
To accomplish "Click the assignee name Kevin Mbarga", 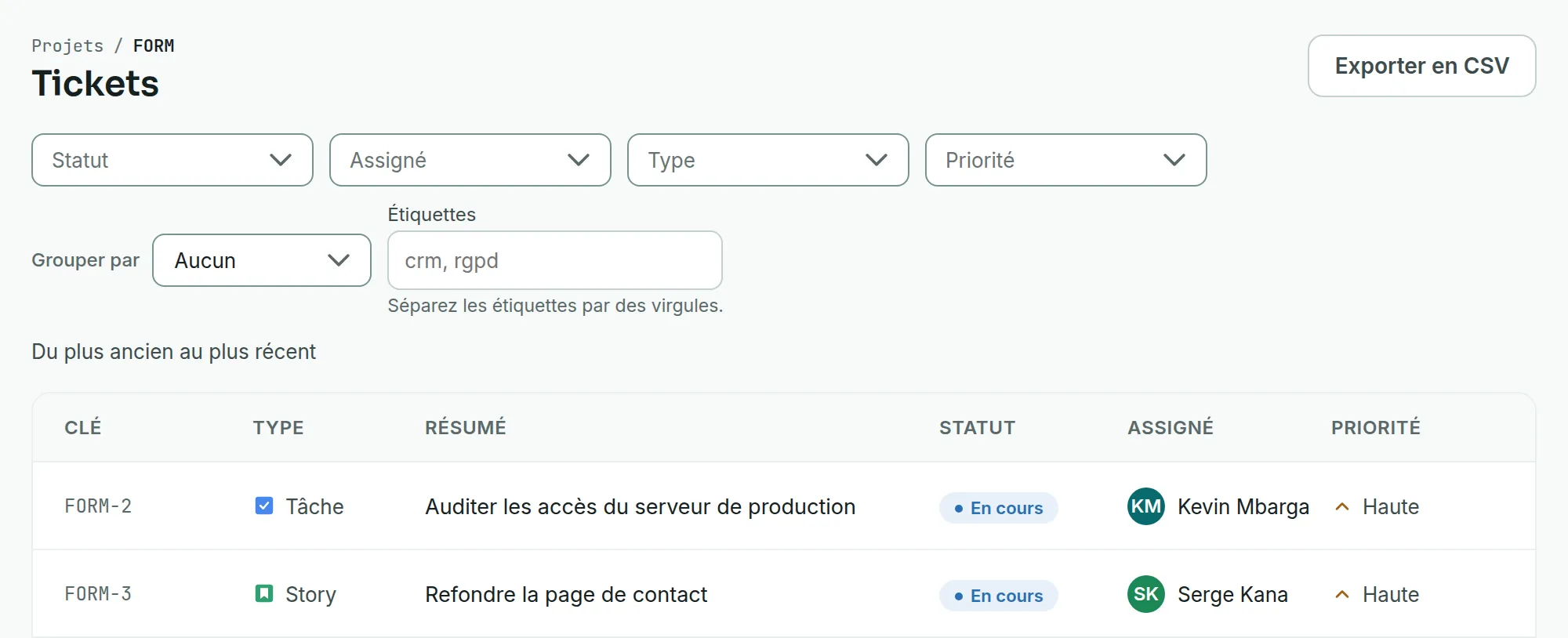I will point(1243,507).
